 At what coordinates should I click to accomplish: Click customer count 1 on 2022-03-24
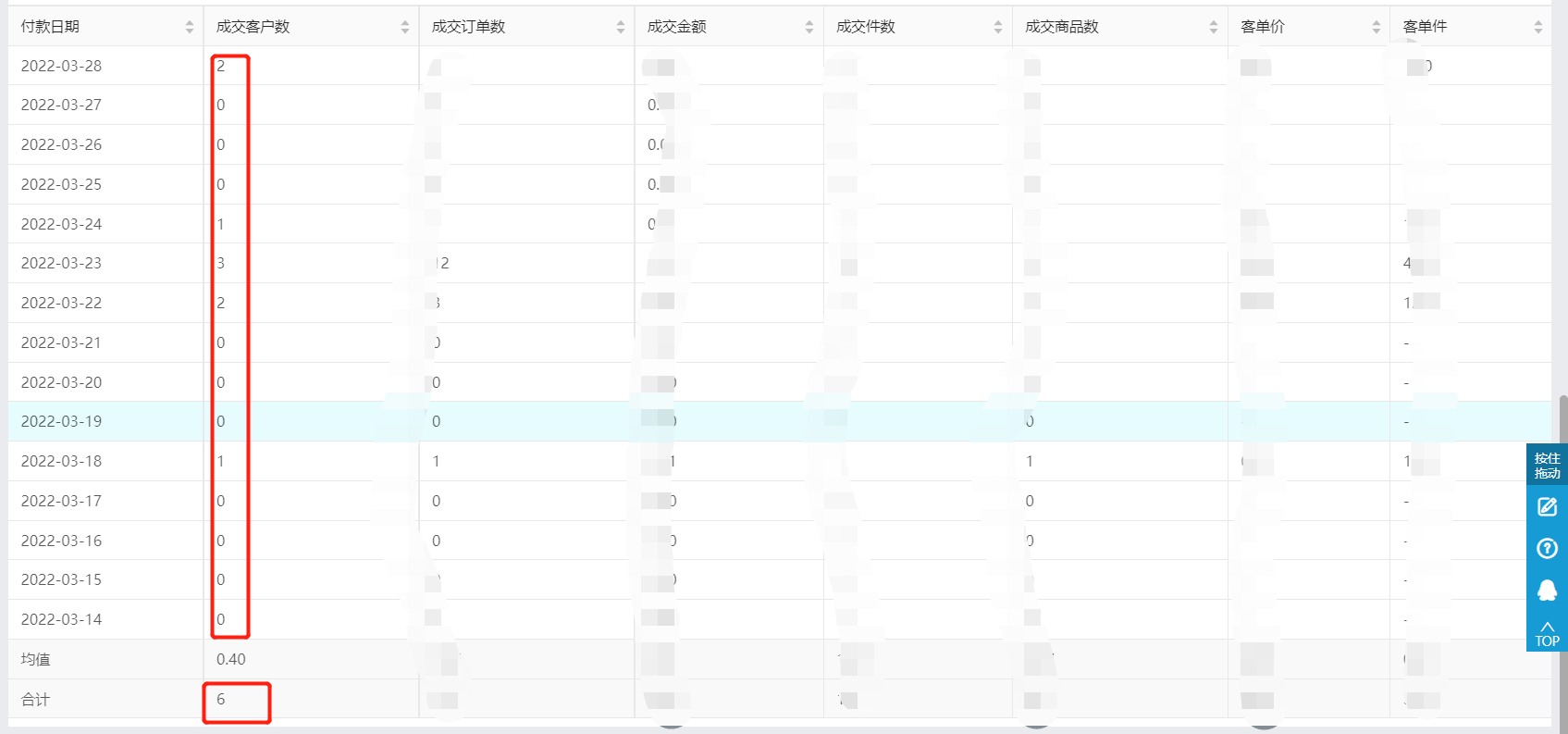point(220,224)
